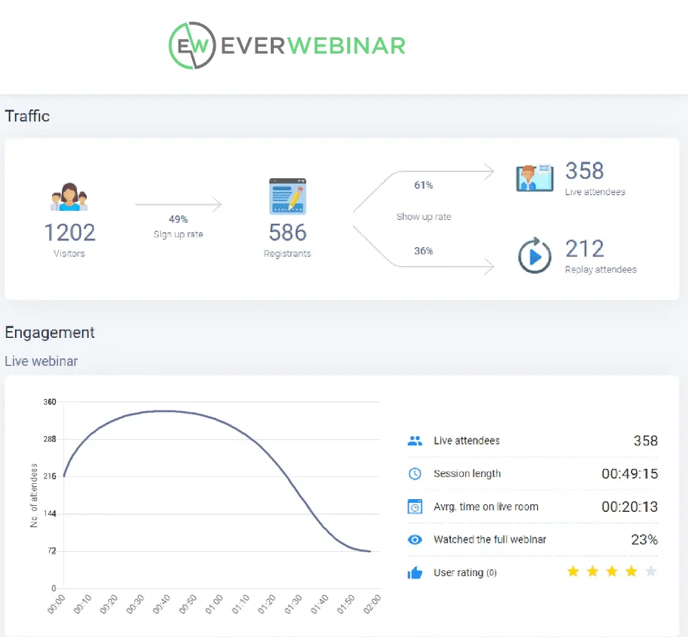Click the Live webinar subheading
This screenshot has height=637, width=688.
point(41,361)
